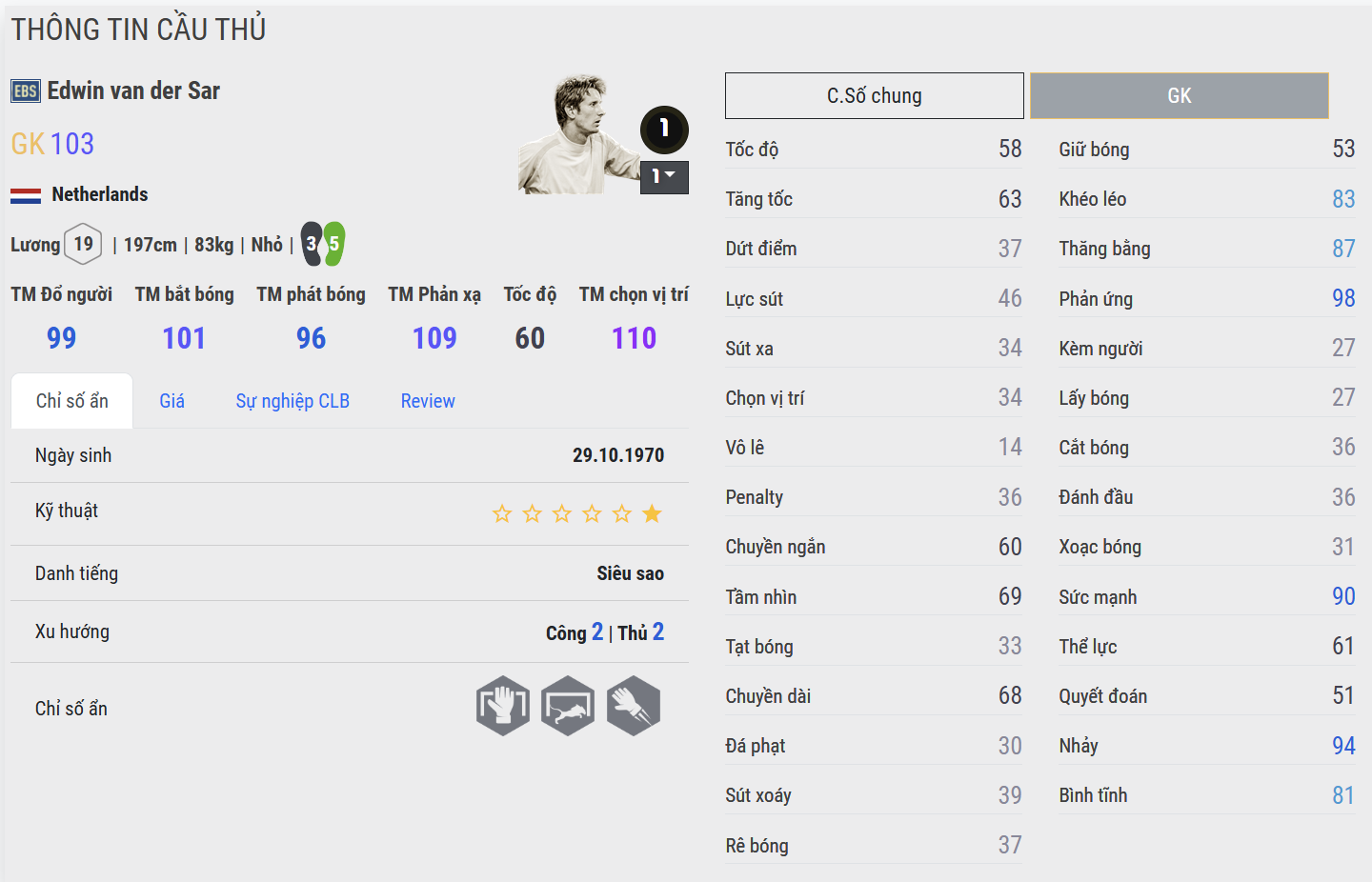
Task: Click the foot preference boots icon
Action: 323,244
